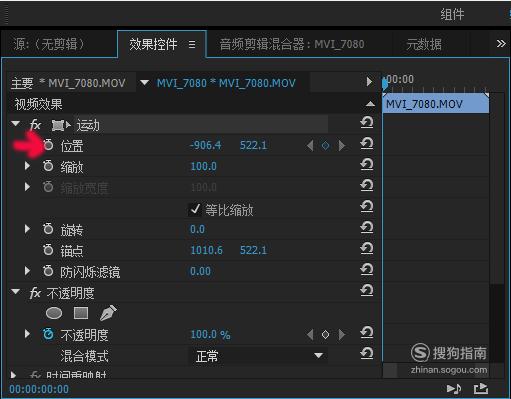Toggle the 防闪烁滤镜 stopwatch animation

(x=48, y=271)
